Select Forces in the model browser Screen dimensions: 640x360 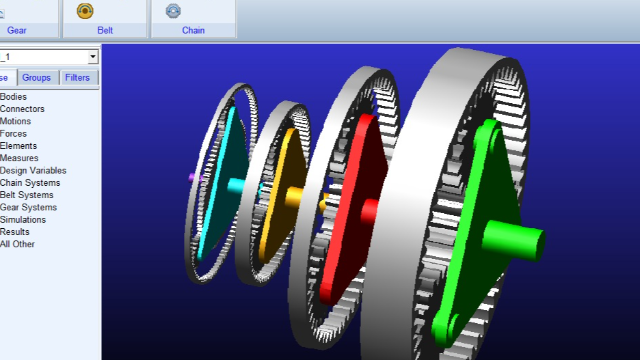pyautogui.click(x=13, y=133)
